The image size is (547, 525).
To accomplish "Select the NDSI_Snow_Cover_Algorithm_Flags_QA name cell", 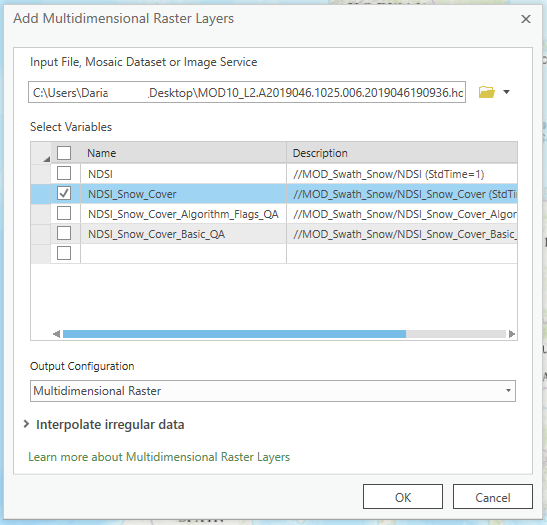I will tap(183, 214).
